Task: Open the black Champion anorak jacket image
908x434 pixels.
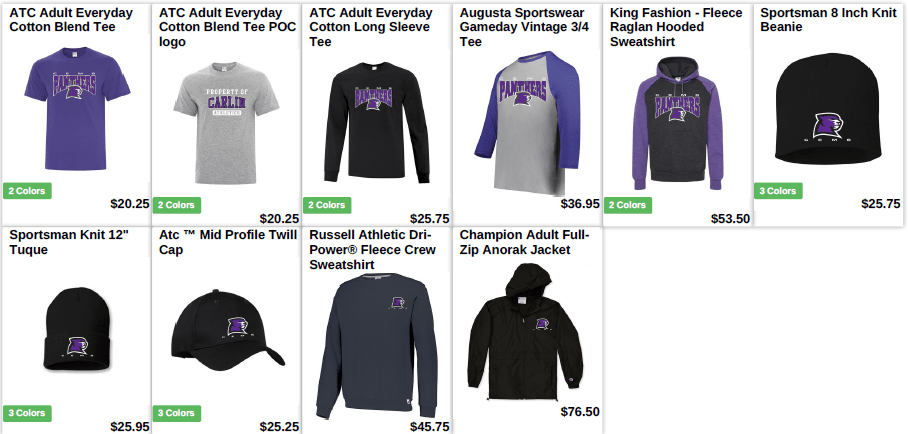Action: click(x=526, y=331)
